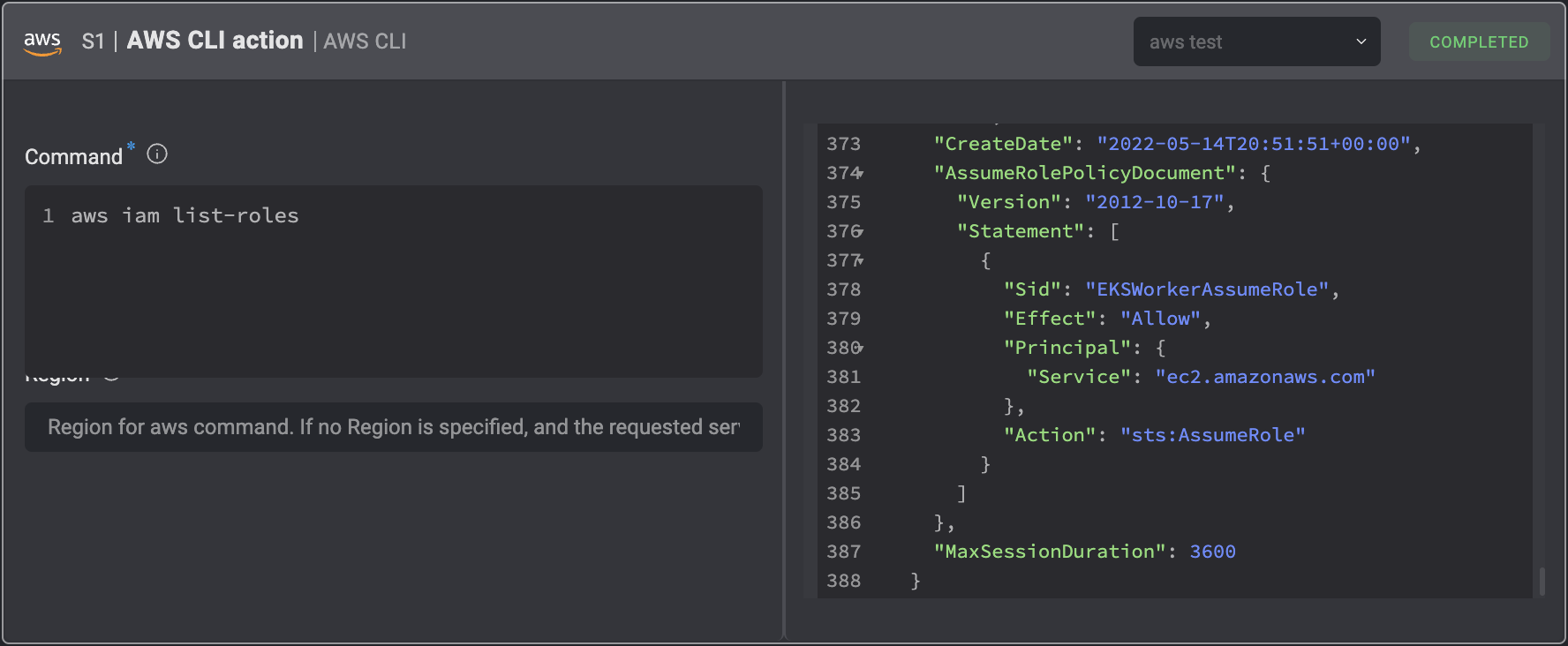Collapse the AssumeRolePolicyDocument fold arrow at line 374
The image size is (1568, 646).
[x=860, y=174]
